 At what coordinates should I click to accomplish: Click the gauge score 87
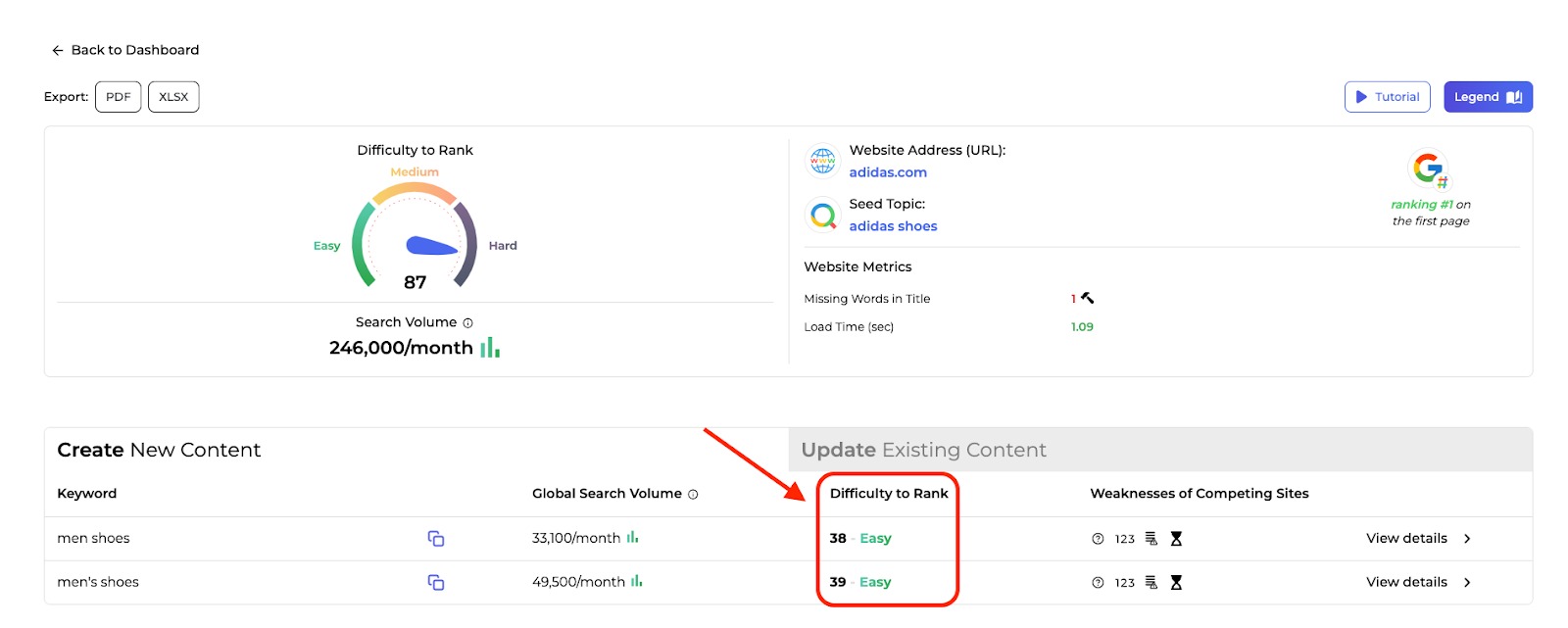tap(416, 282)
